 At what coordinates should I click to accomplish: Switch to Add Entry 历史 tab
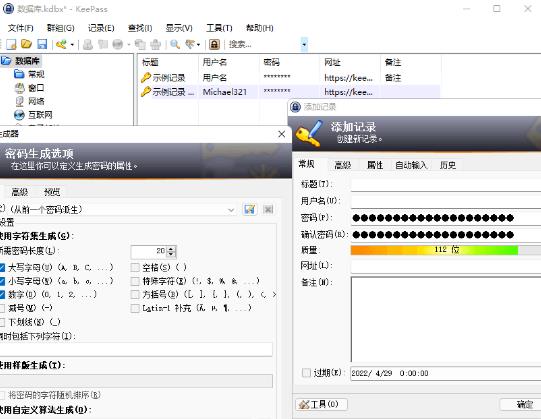coord(448,165)
